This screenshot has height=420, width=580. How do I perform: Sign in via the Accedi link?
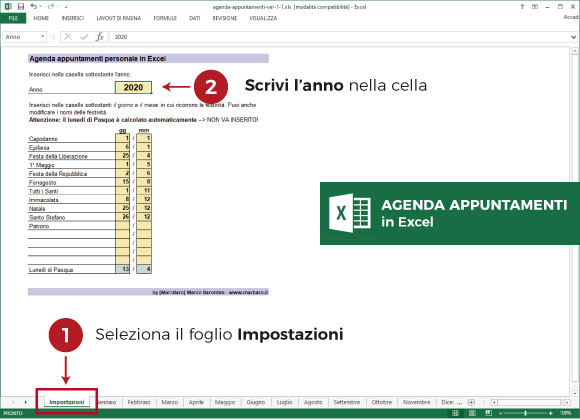[x=571, y=17]
